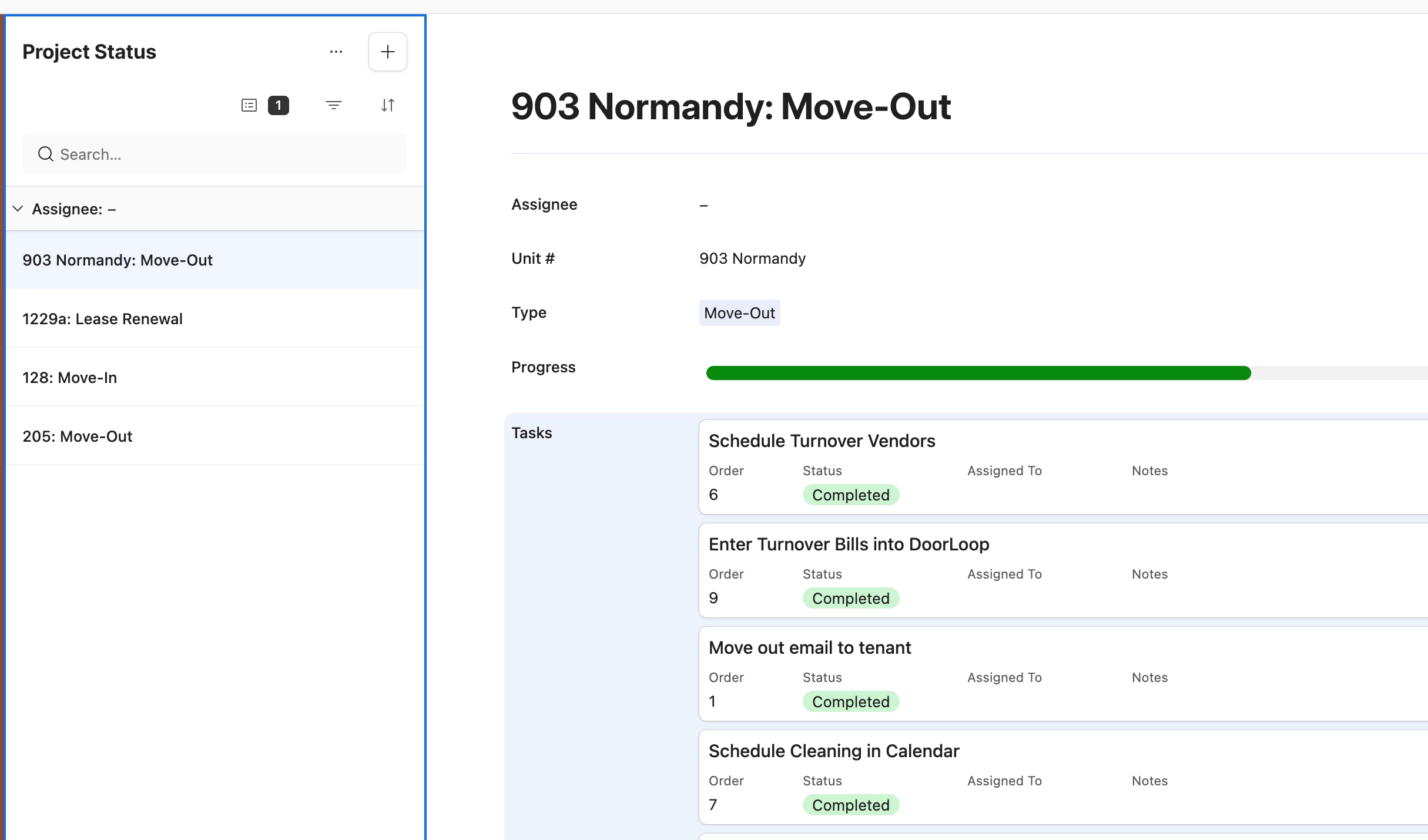
Task: Click the grouping list icon in toolbar
Action: (249, 105)
